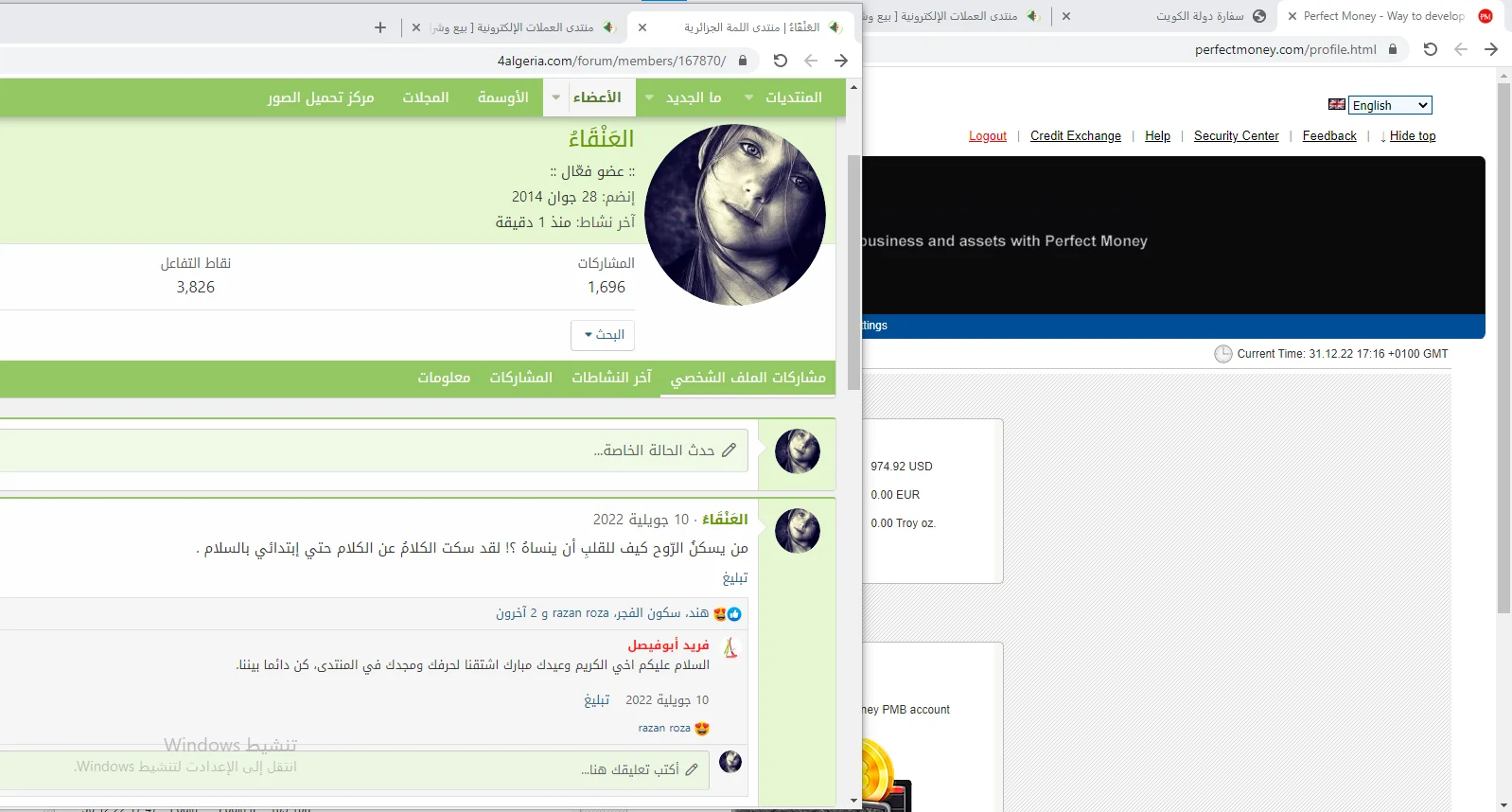Click the forum page vertical scrollbar

coord(853,273)
